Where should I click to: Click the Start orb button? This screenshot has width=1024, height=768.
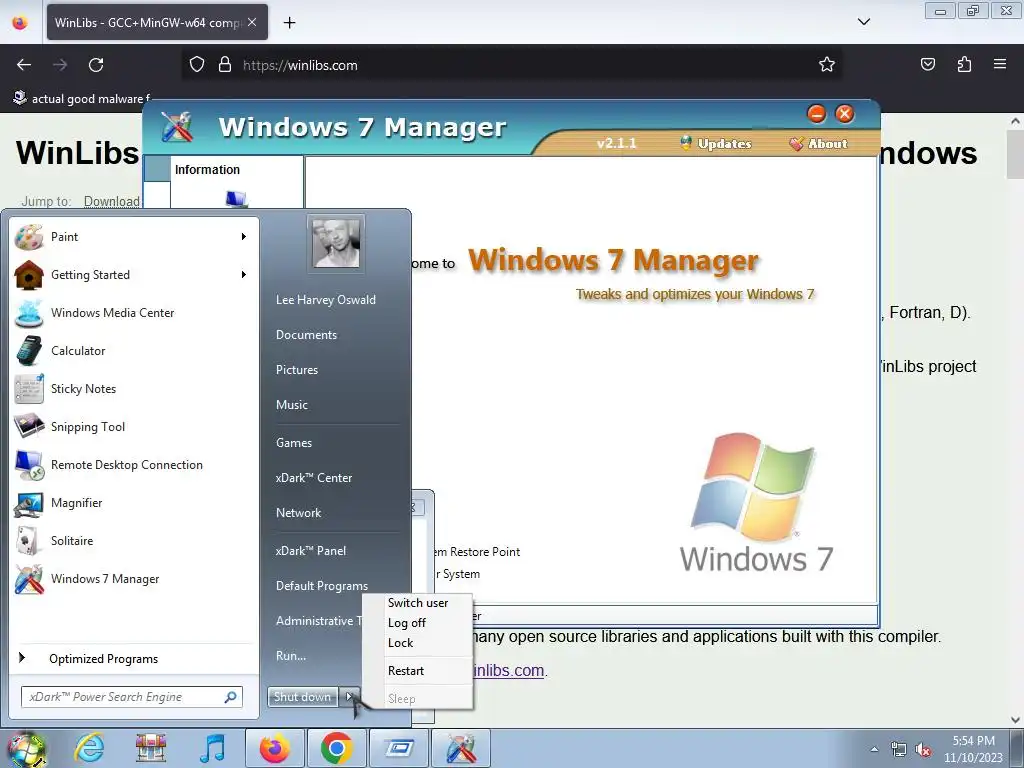pos(26,749)
